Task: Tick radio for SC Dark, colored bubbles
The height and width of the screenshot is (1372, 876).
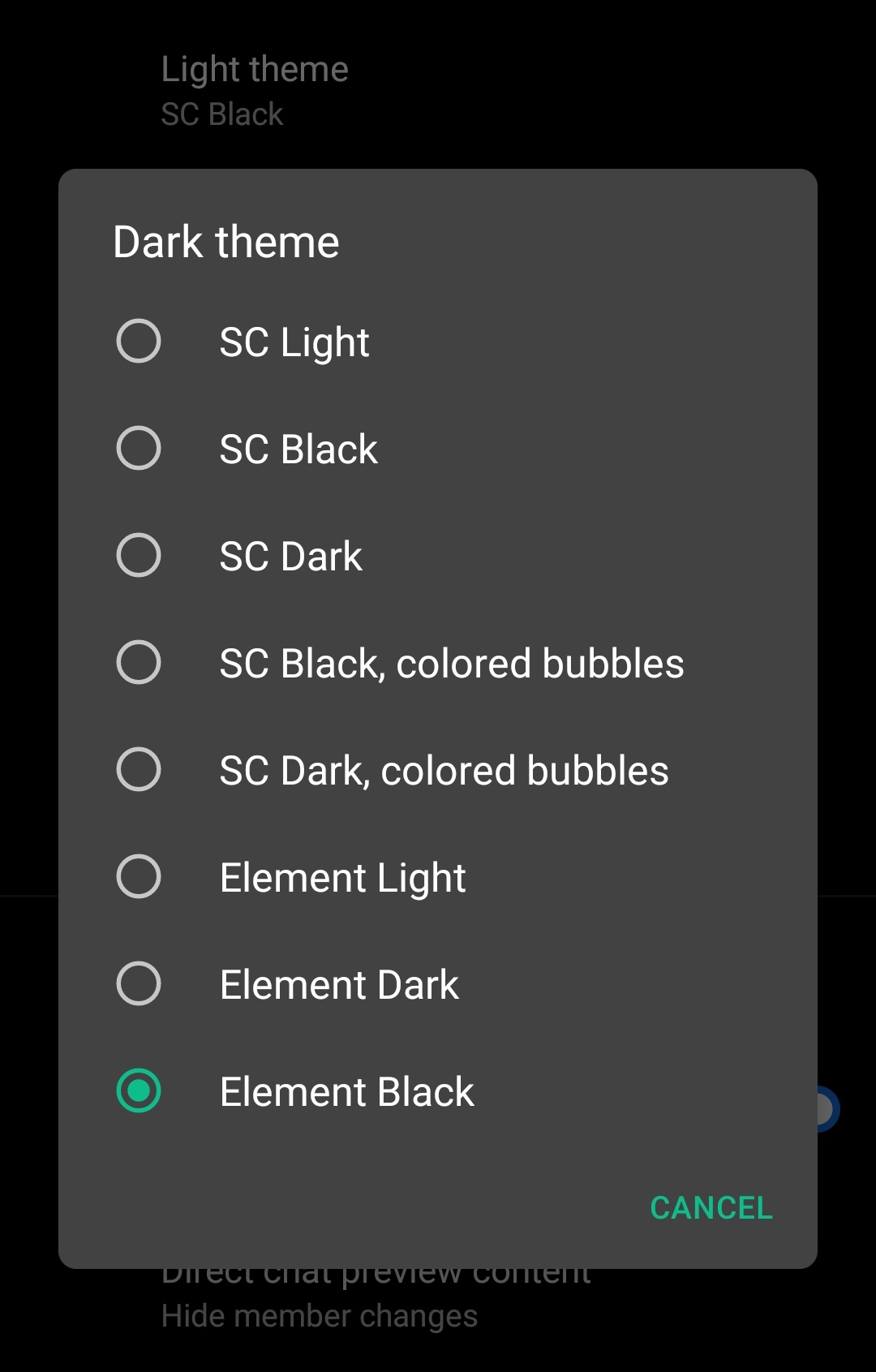Action: tap(139, 769)
